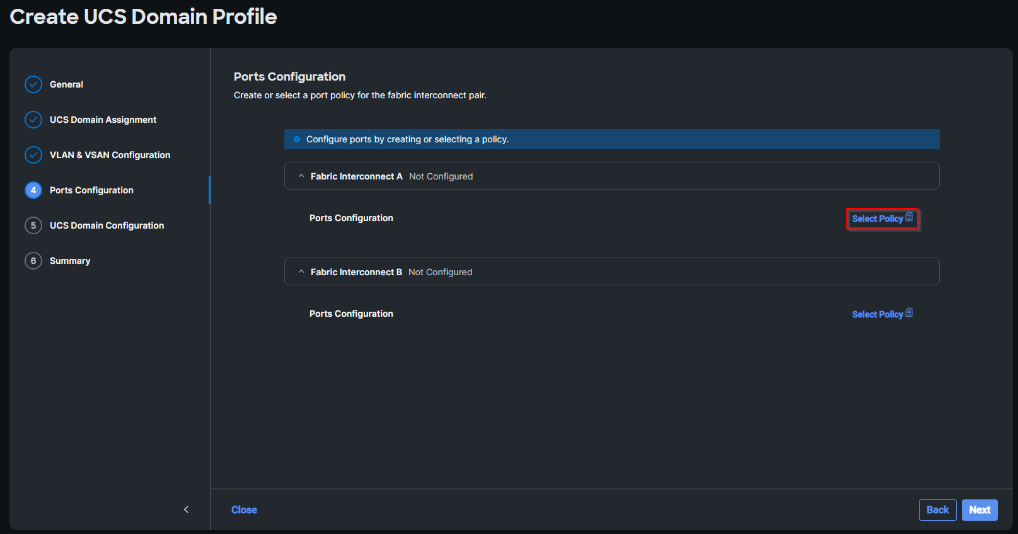
Task: Select Policy for Fabric Interconnect B
Action: tap(877, 314)
